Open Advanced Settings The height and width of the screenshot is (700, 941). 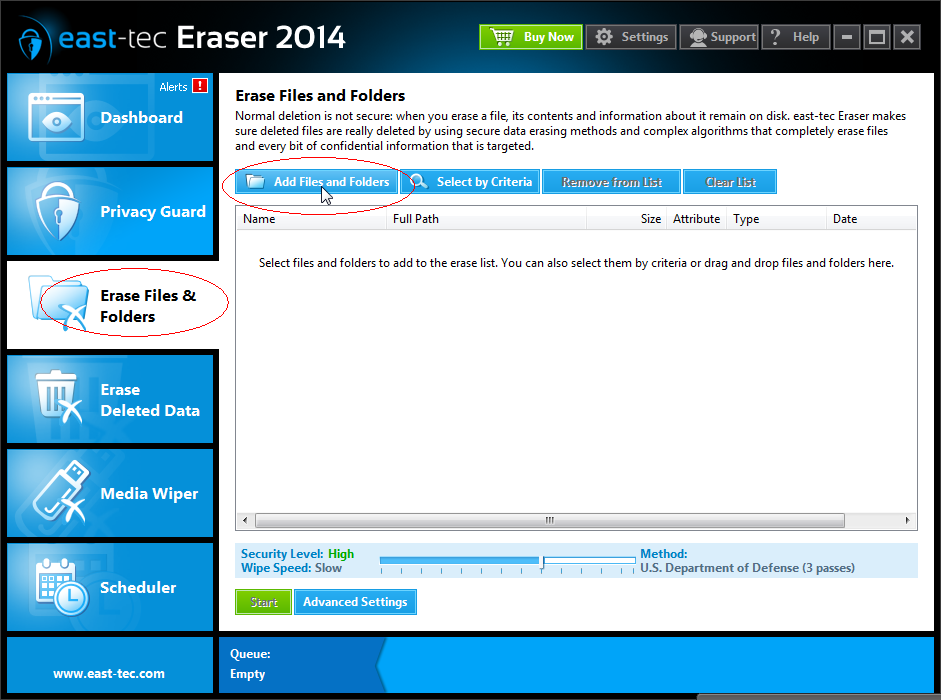coord(355,601)
